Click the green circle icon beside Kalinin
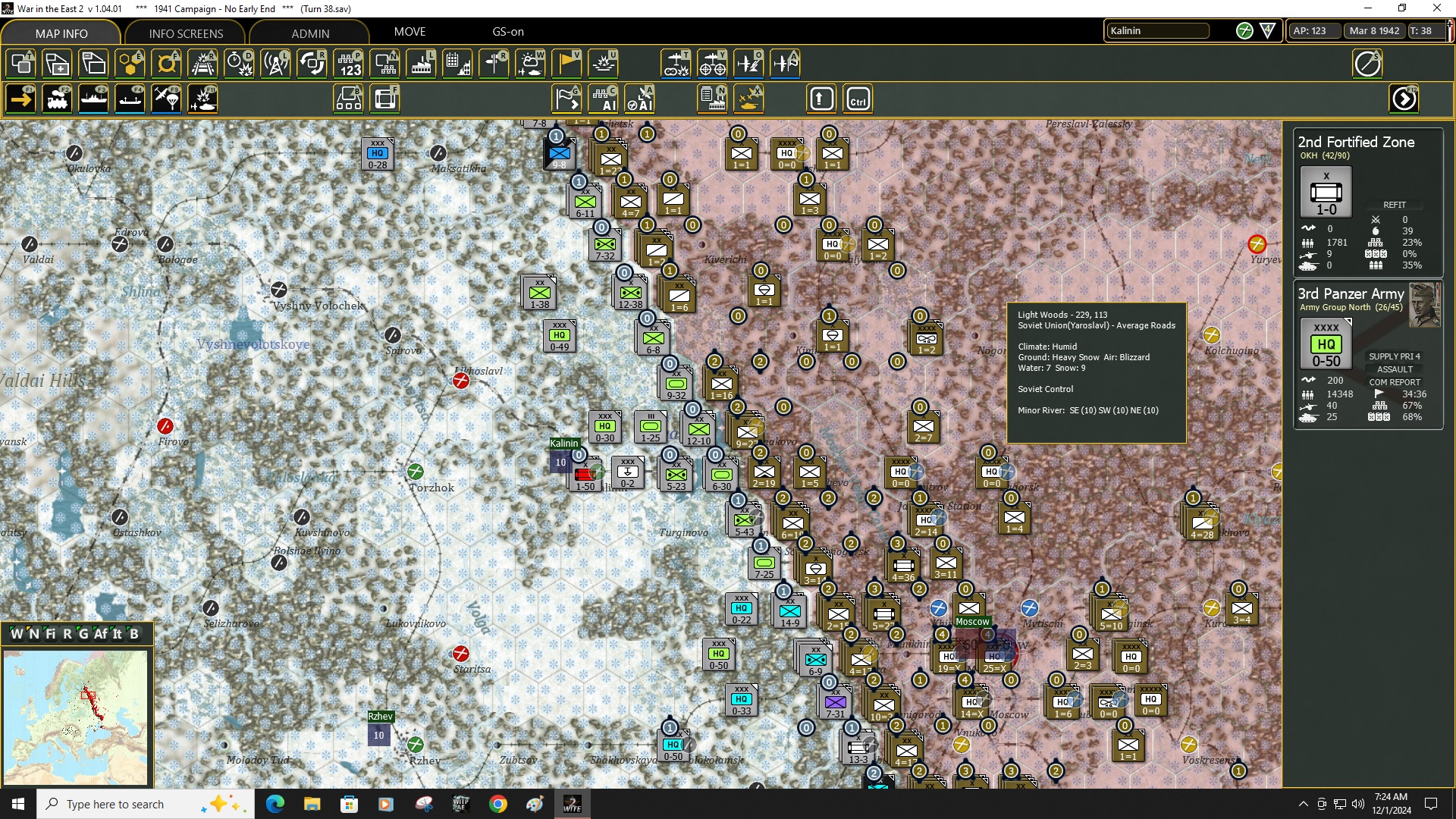 coord(1244,30)
